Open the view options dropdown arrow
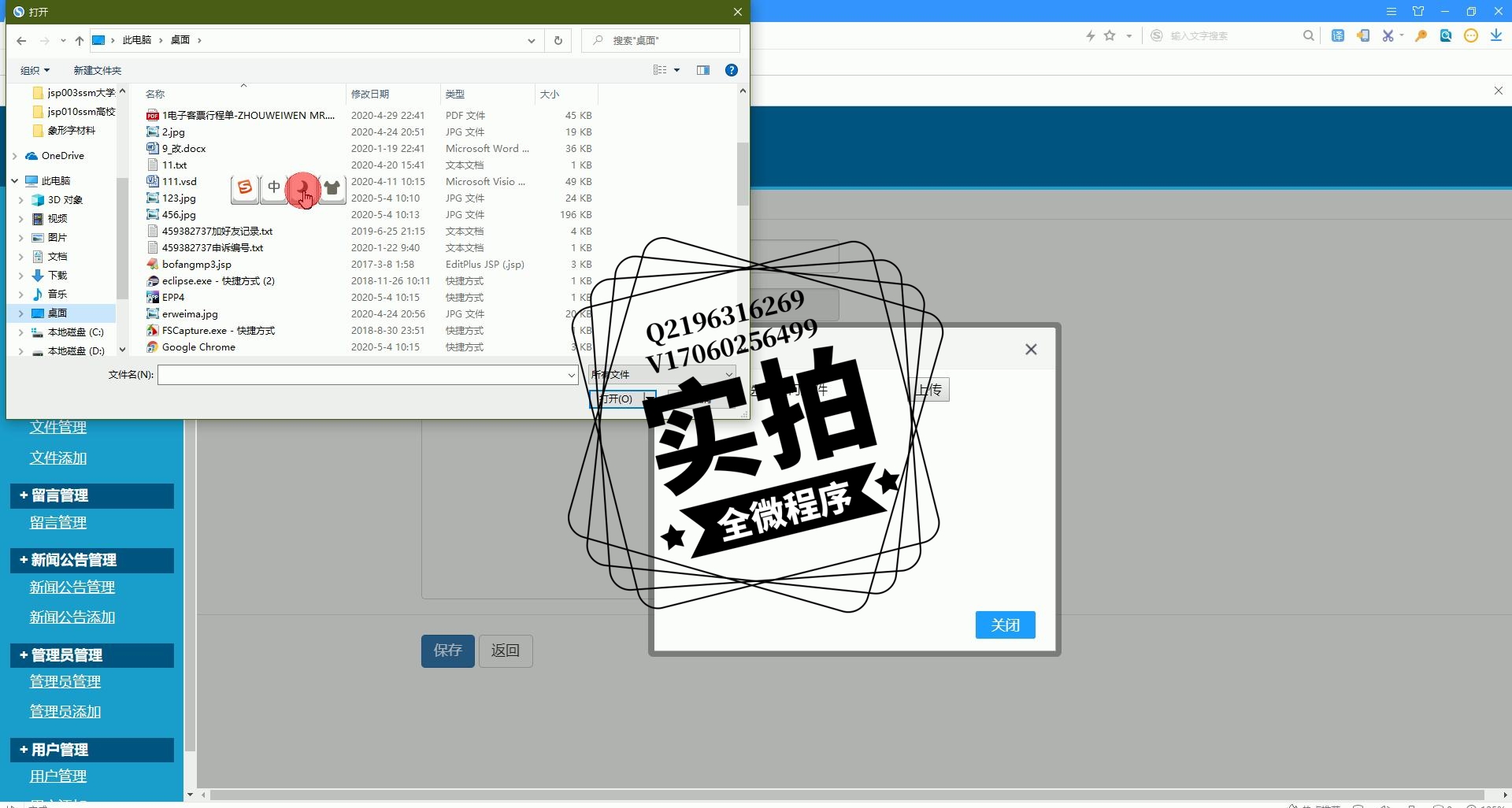Image resolution: width=1512 pixels, height=808 pixels. pos(676,70)
